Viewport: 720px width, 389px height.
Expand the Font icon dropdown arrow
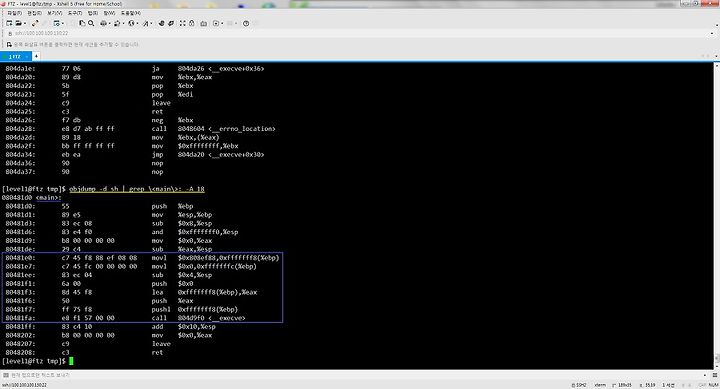151,23
